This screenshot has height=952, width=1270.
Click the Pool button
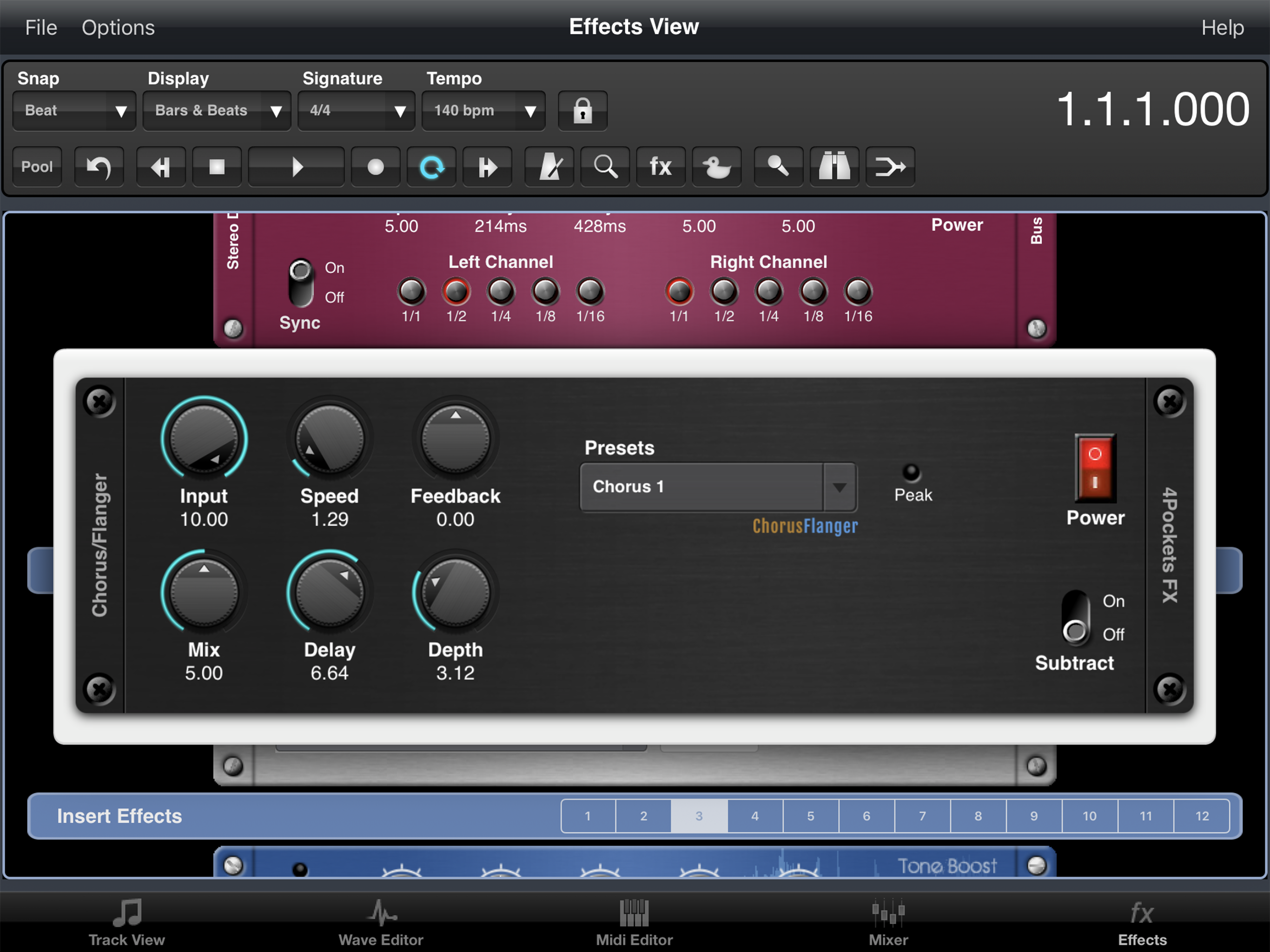(37, 167)
